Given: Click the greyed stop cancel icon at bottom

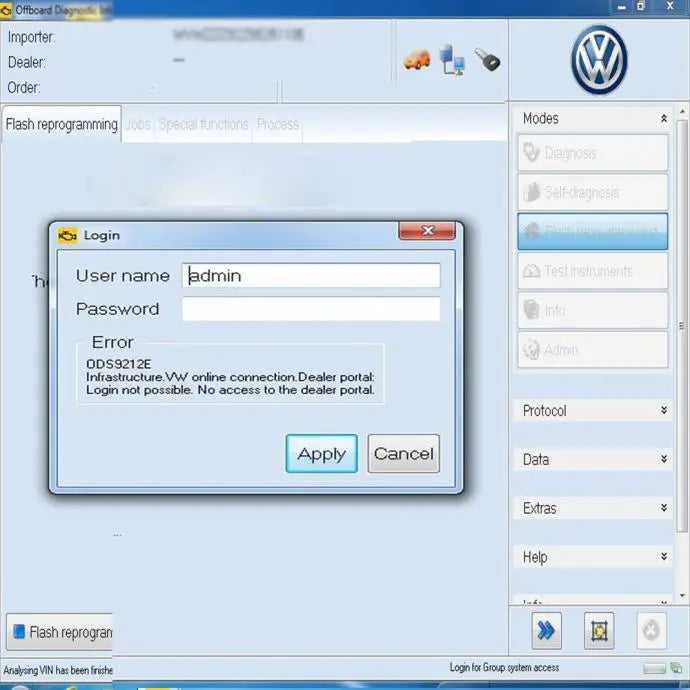Looking at the screenshot, I should pyautogui.click(x=651, y=631).
